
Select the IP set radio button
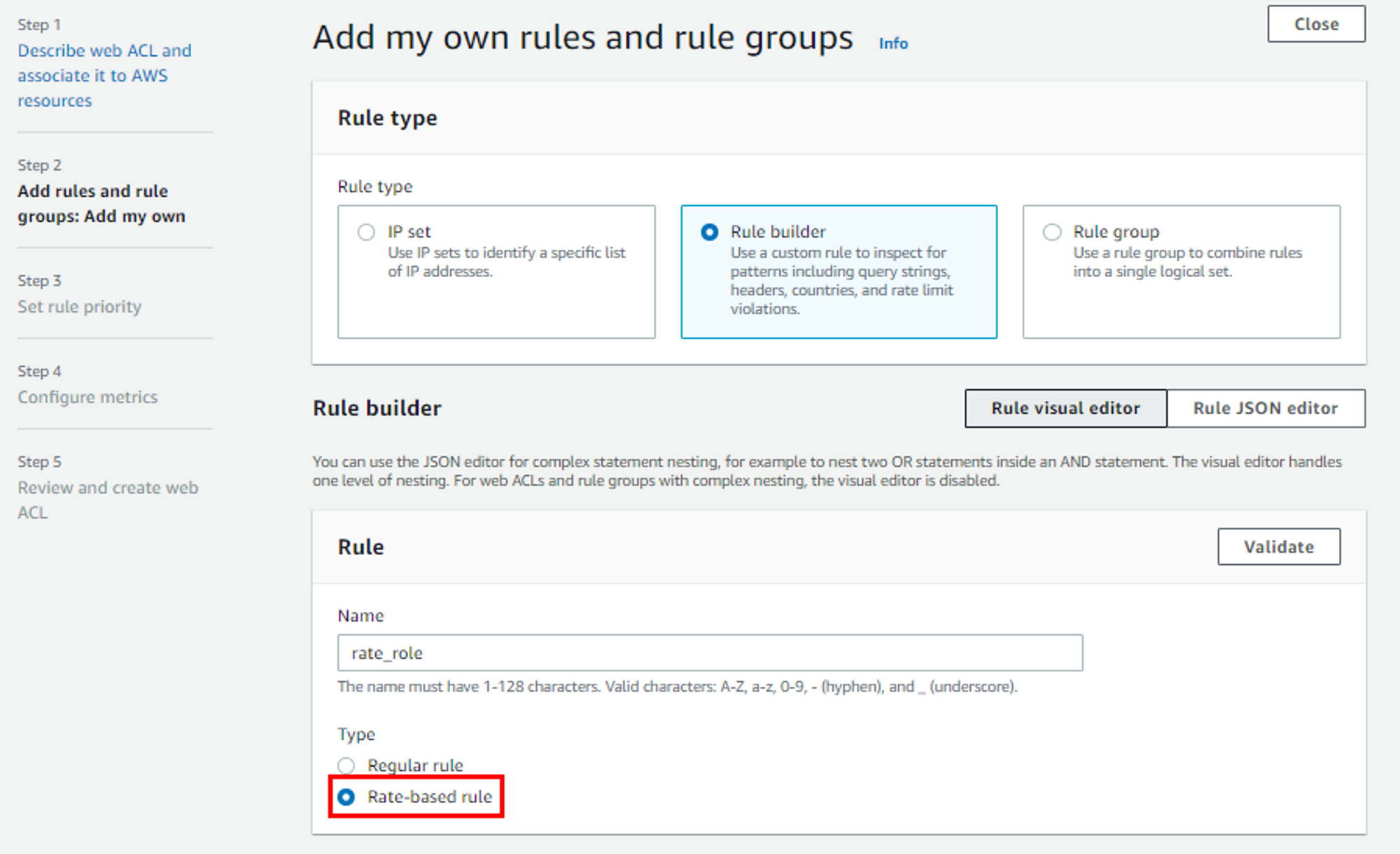(x=366, y=232)
